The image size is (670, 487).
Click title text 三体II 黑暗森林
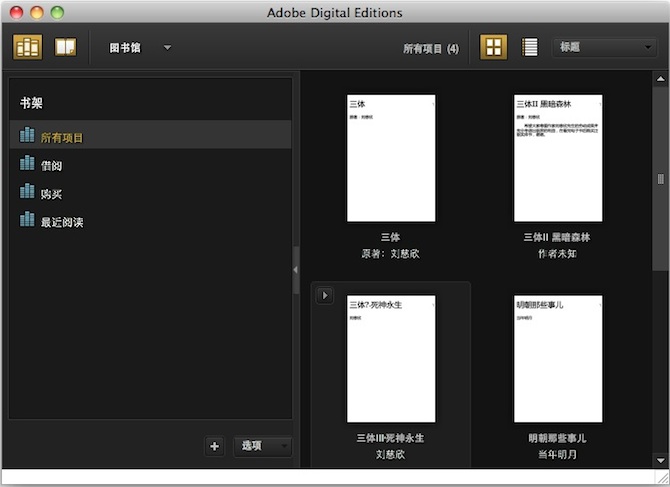tap(557, 237)
